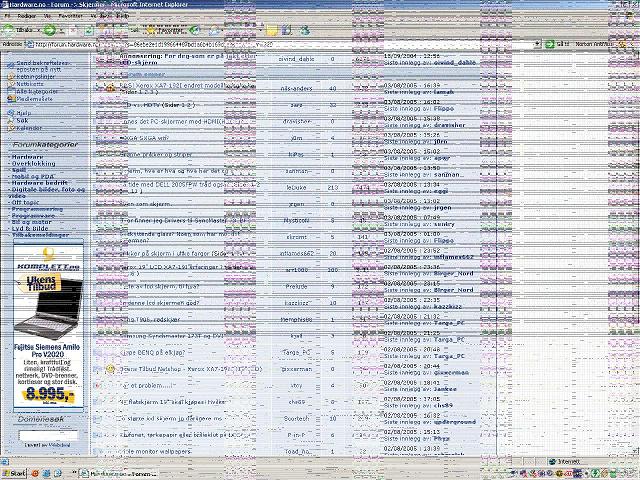The height and width of the screenshot is (480, 640).
Task: Click the Levert av Webdeal link
Action: tap(48, 445)
